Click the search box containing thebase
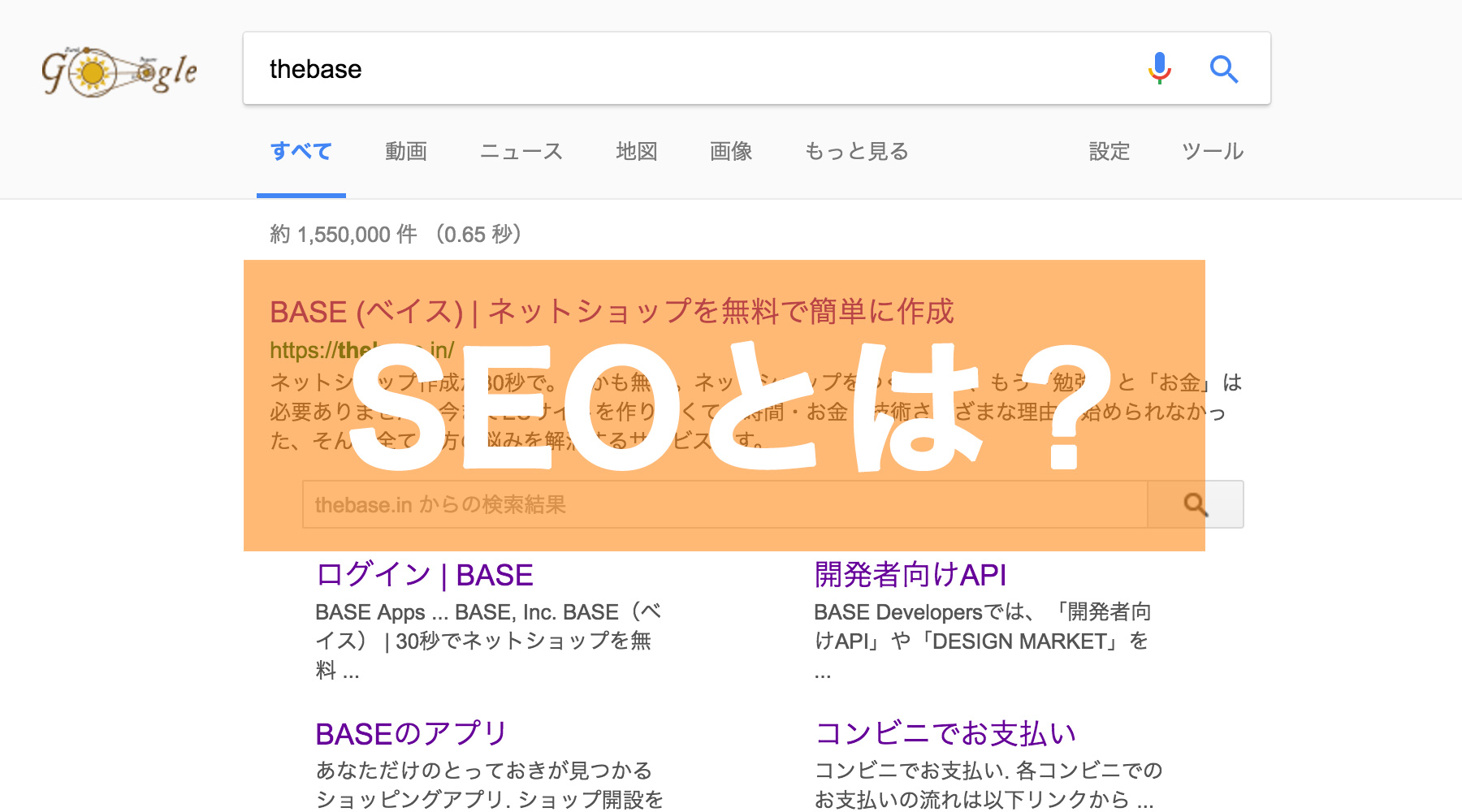The height and width of the screenshot is (812, 1462). (756, 68)
